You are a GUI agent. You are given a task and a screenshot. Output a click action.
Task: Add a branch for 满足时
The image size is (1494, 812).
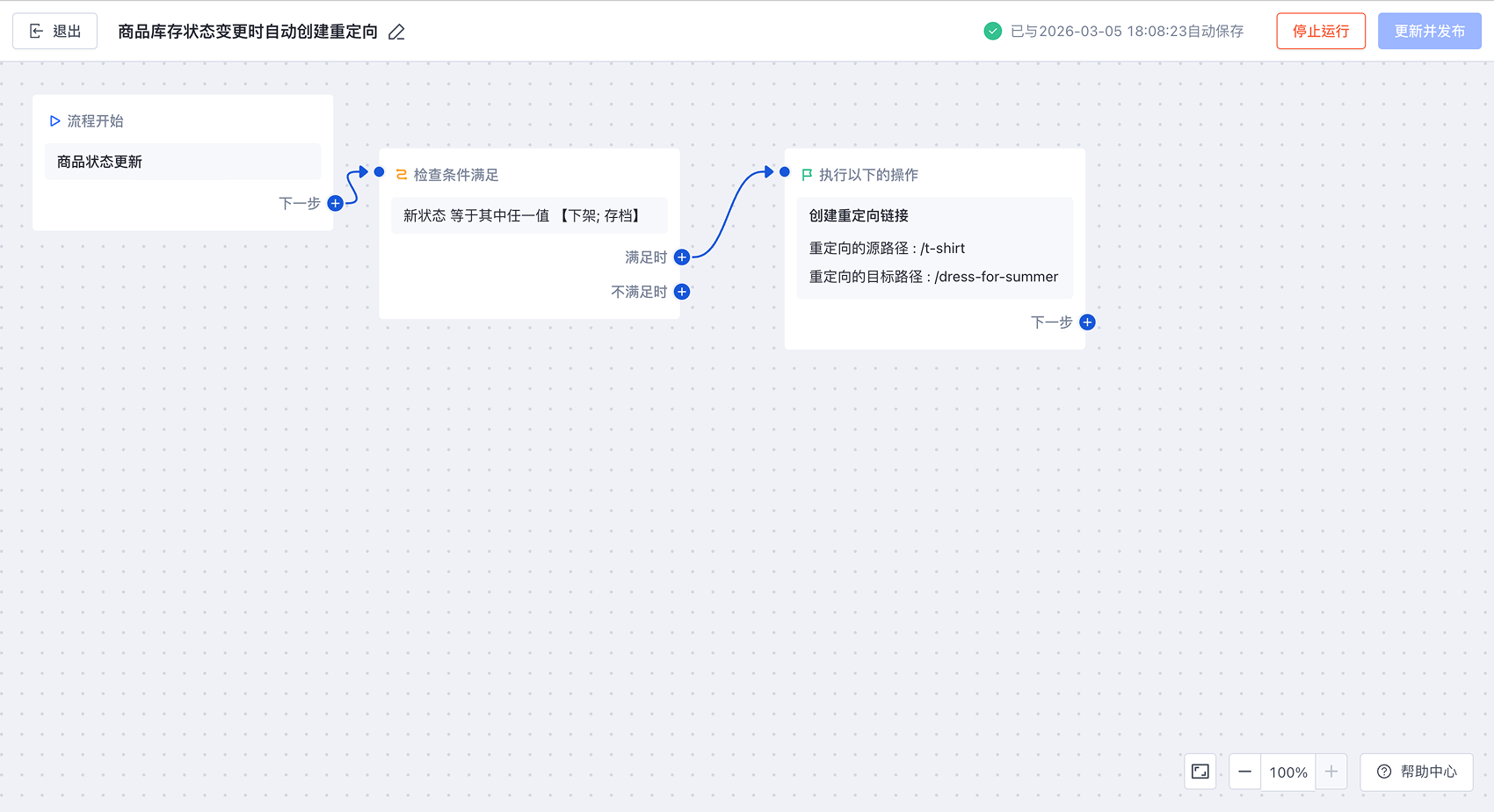pyautogui.click(x=681, y=257)
